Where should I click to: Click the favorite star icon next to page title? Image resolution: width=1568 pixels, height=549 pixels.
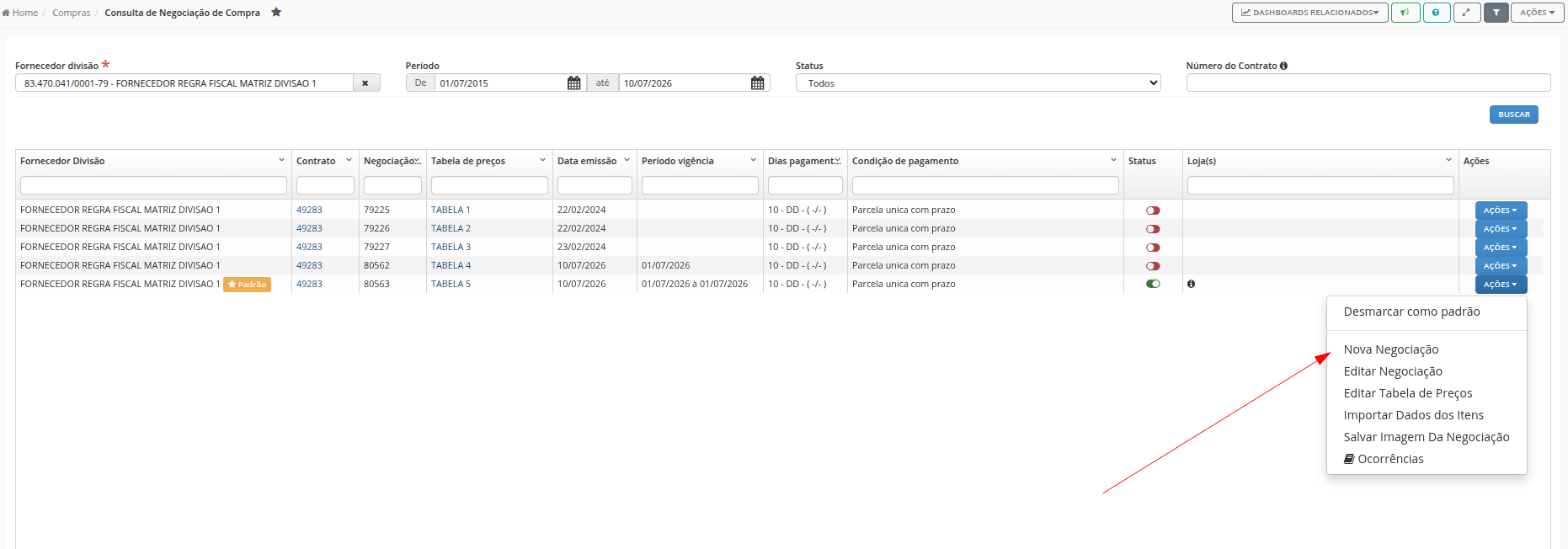[x=276, y=13]
